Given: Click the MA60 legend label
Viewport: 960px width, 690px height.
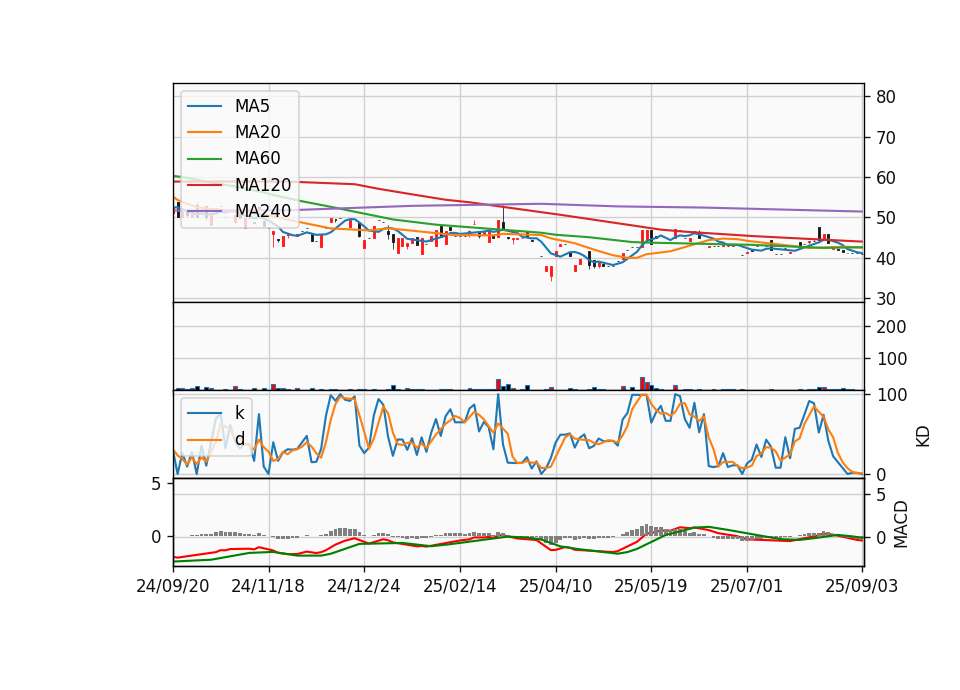Looking at the screenshot, I should point(257,158).
